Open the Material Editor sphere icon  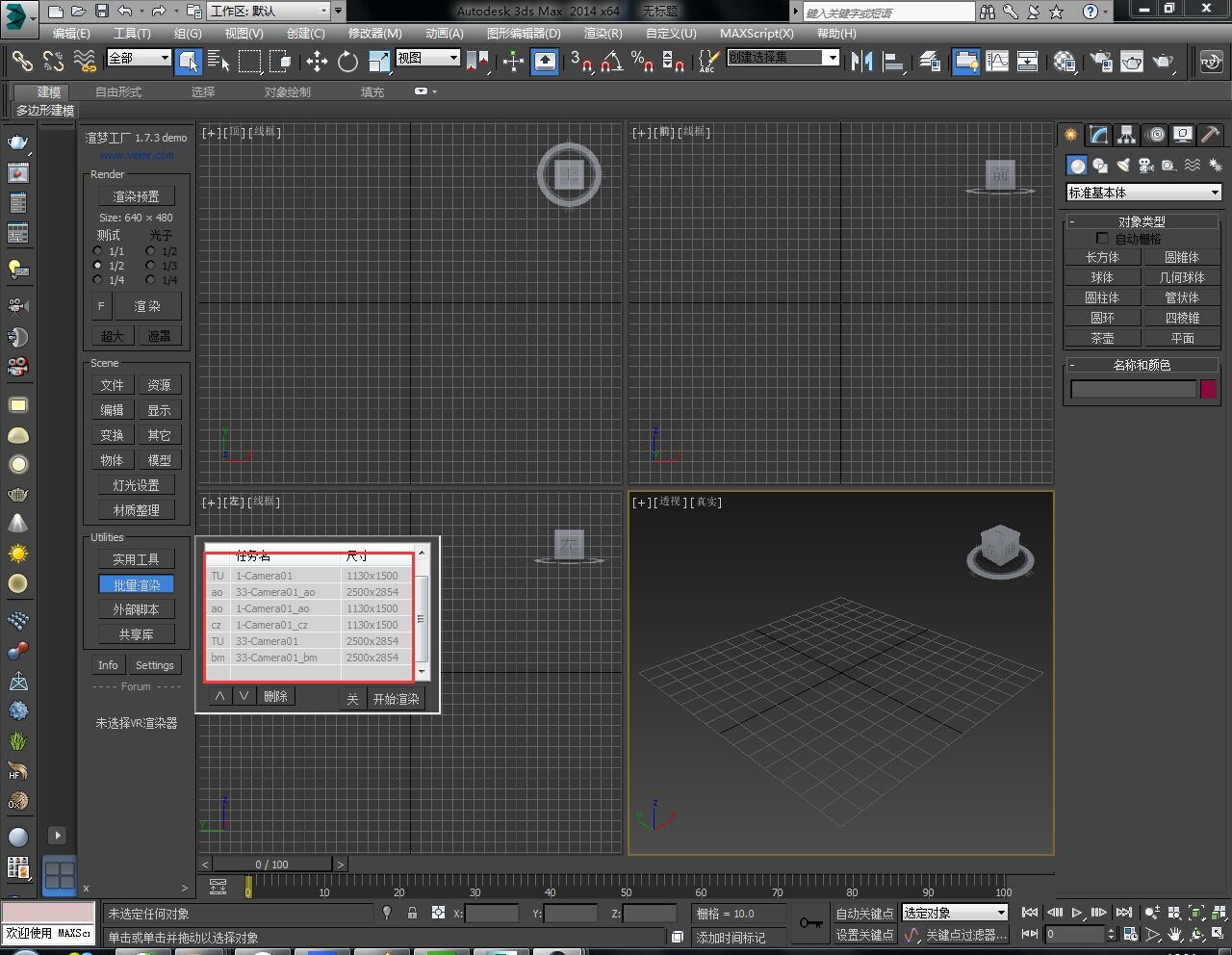(1065, 63)
